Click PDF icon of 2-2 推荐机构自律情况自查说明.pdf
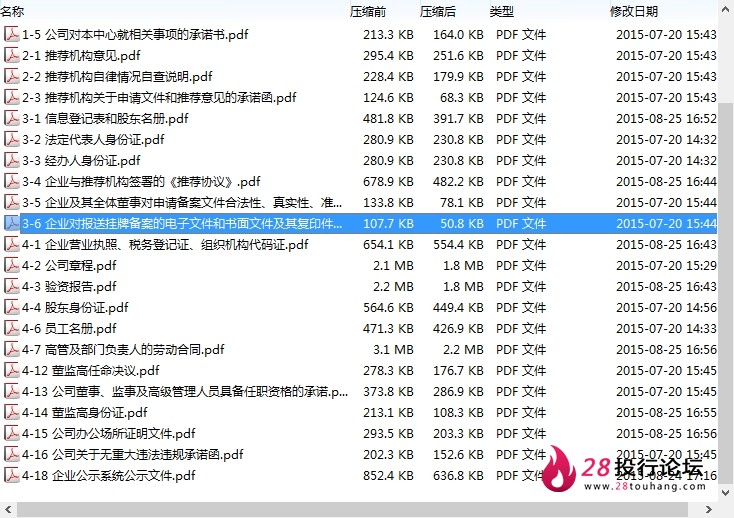 tap(11, 76)
